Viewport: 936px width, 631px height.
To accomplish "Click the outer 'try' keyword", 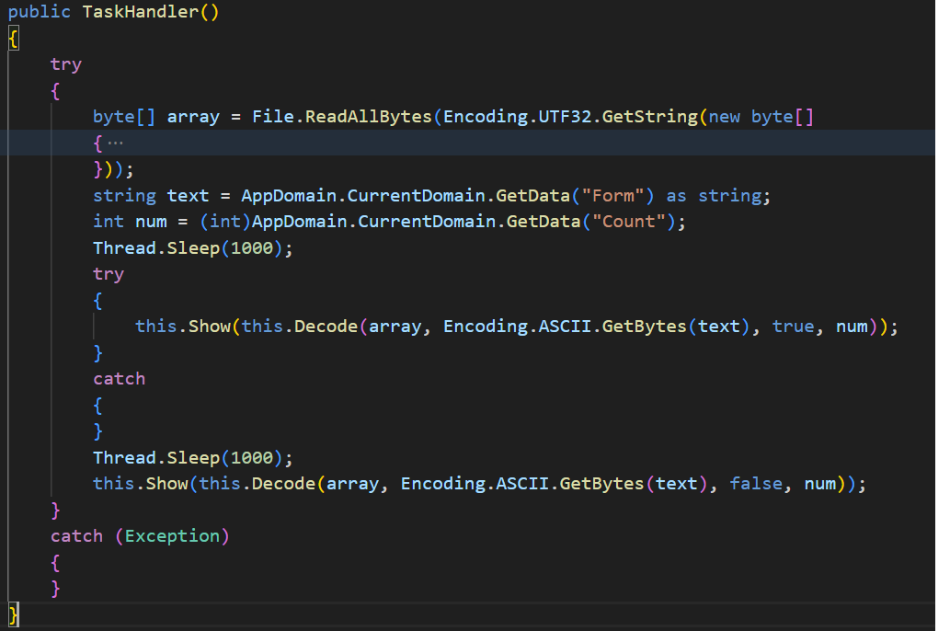I will (66, 64).
